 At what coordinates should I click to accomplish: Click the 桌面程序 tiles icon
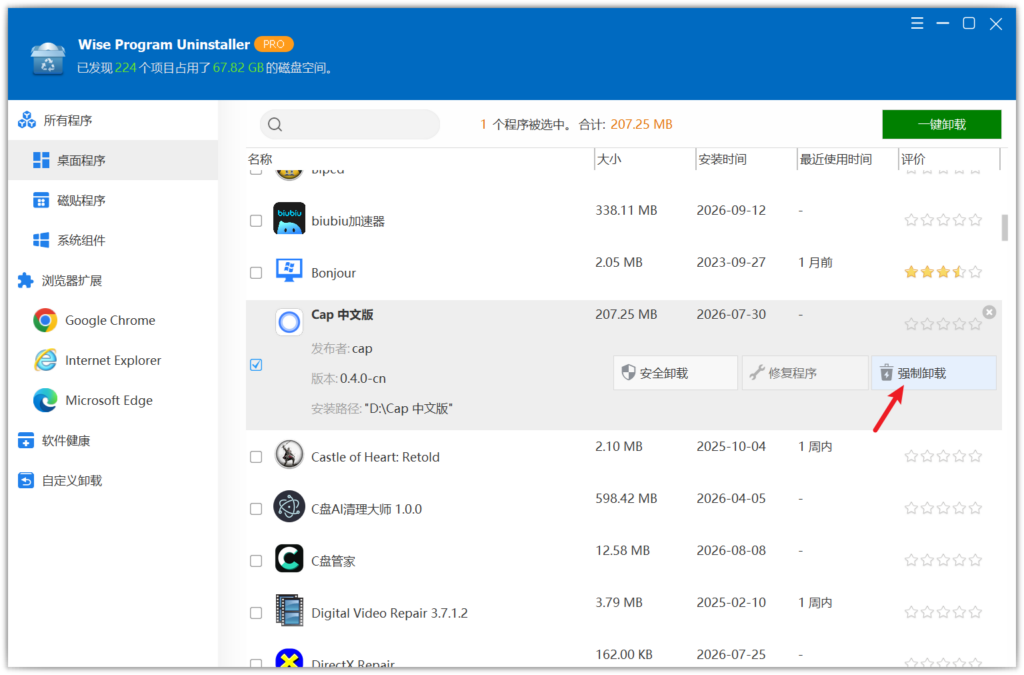point(40,160)
